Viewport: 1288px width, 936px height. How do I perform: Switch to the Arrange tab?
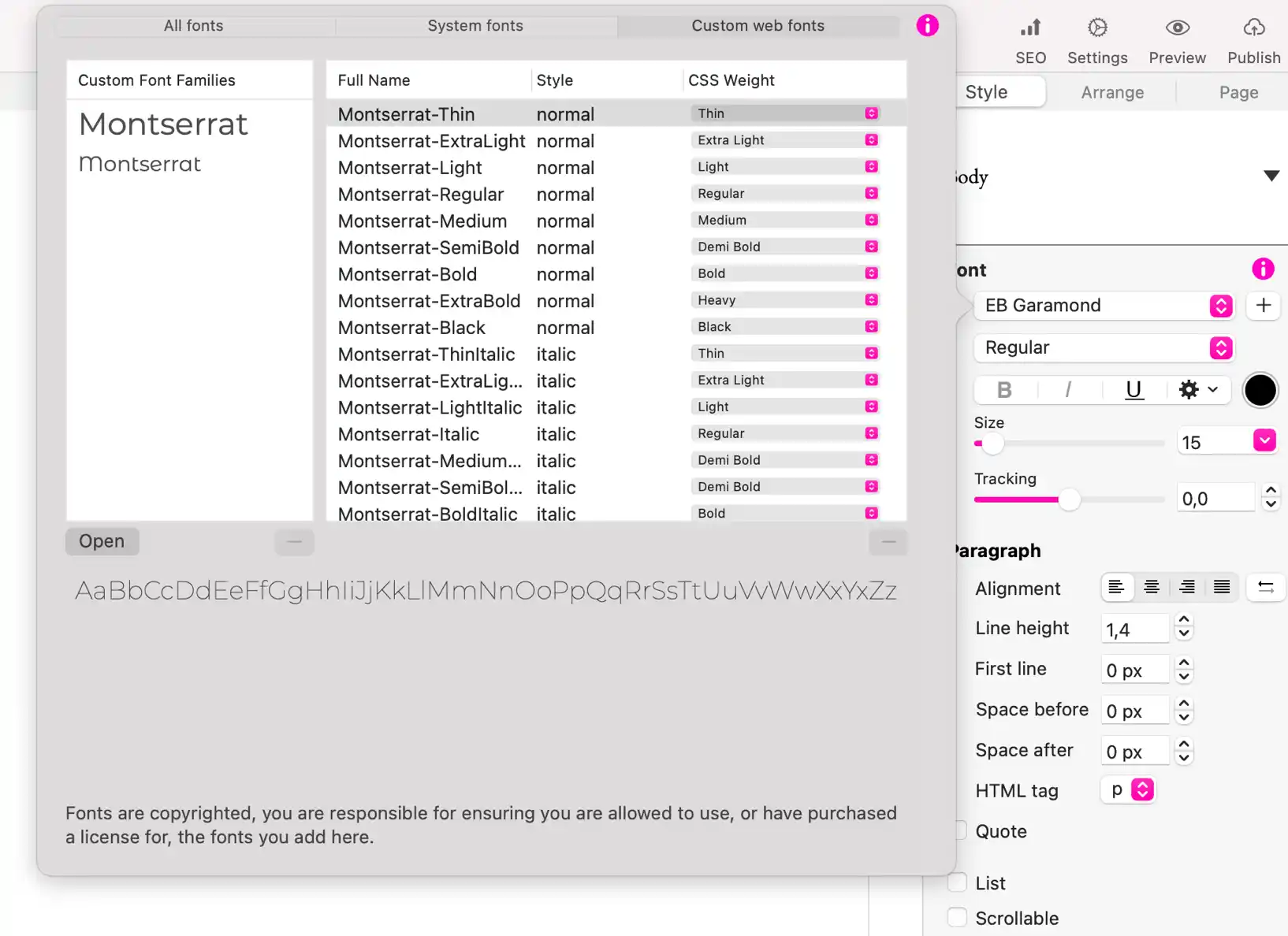1112,92
